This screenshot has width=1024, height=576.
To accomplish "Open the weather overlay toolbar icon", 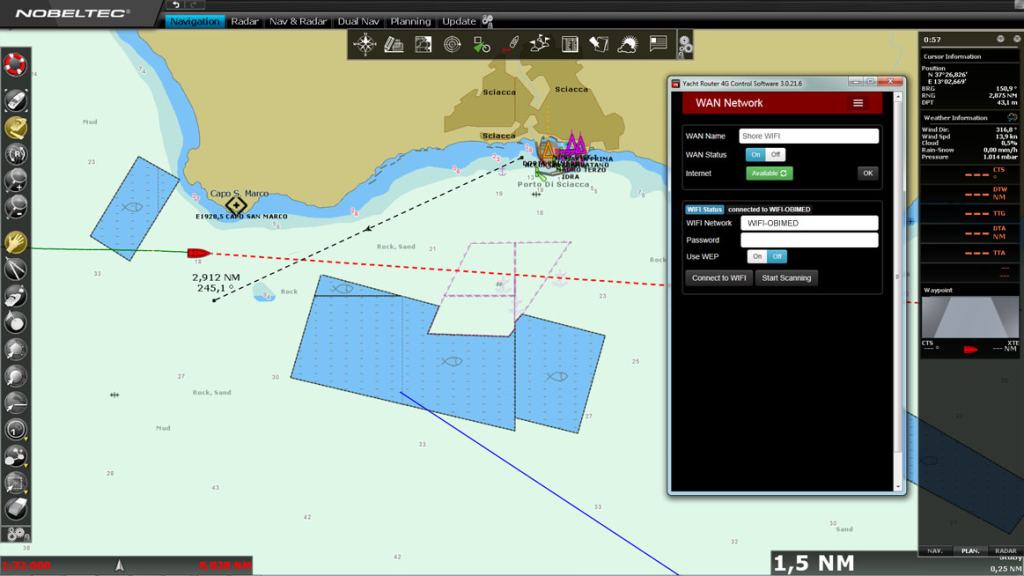I will [x=627, y=44].
